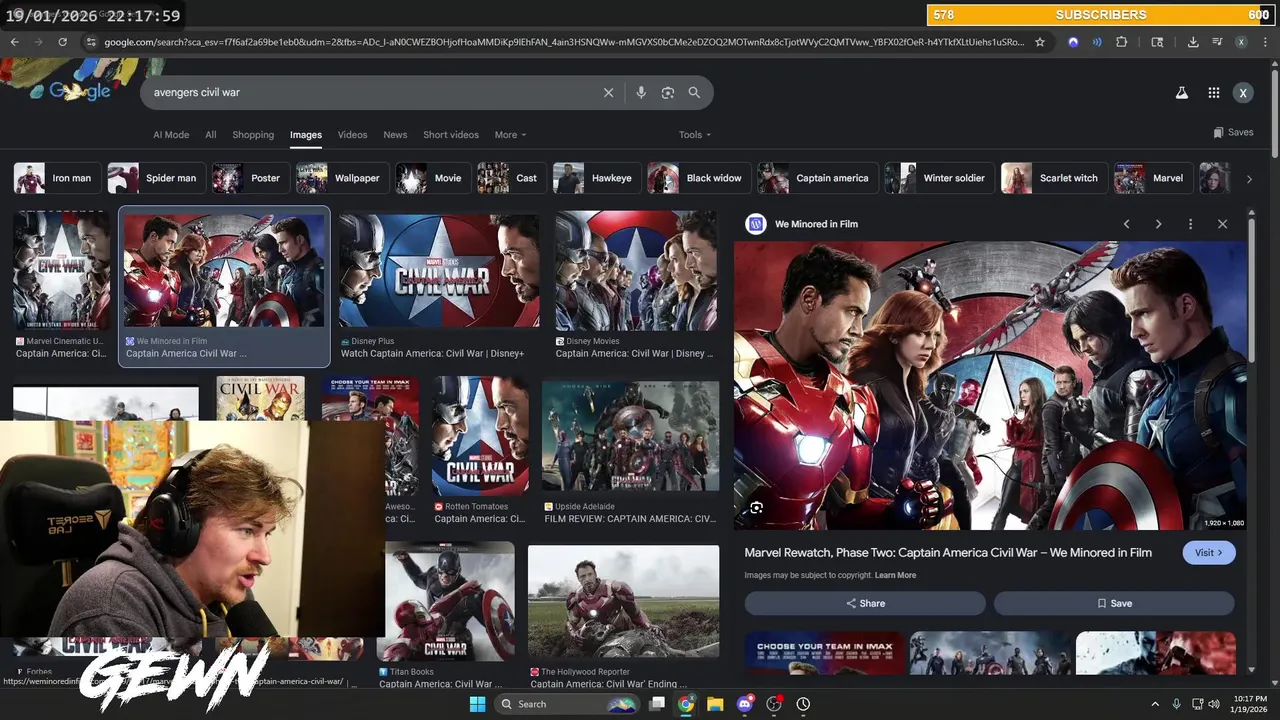Open the Google apps grid

(1213, 92)
